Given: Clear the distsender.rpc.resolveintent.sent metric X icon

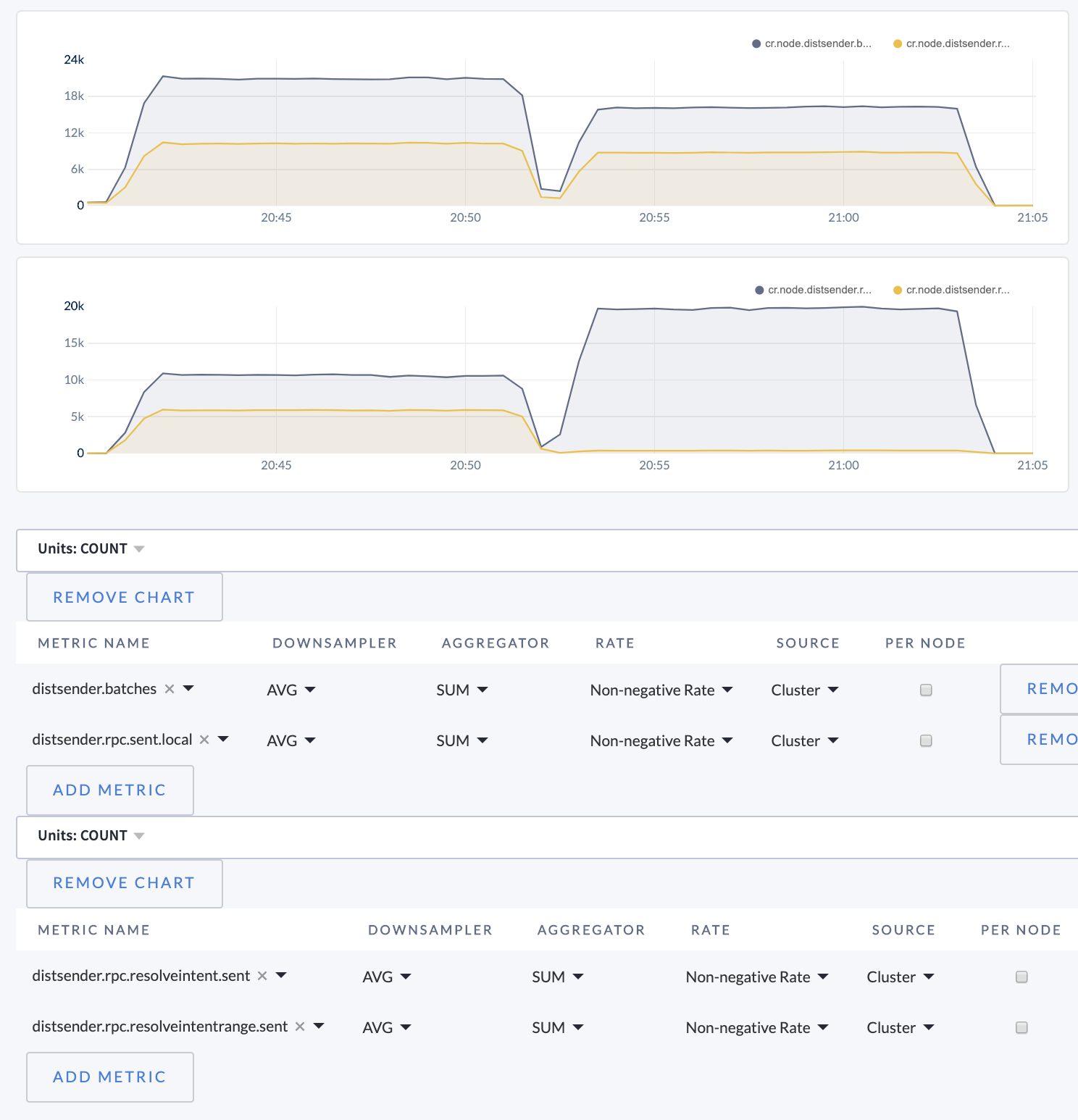Looking at the screenshot, I should pyautogui.click(x=262, y=976).
